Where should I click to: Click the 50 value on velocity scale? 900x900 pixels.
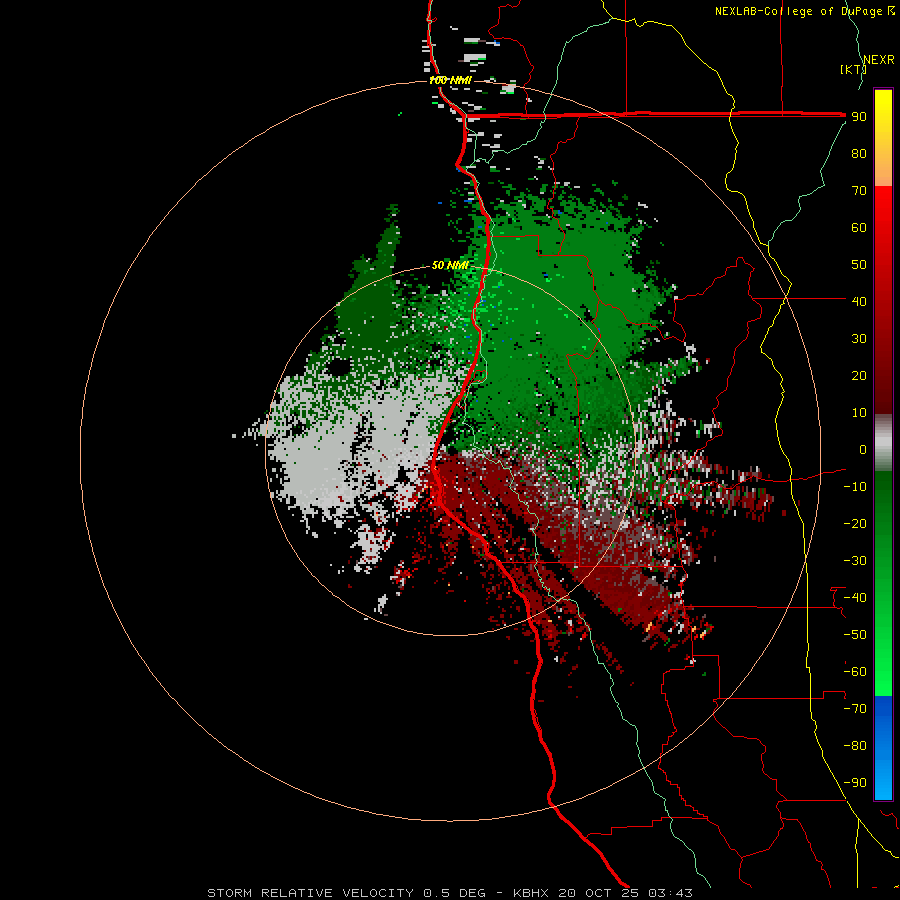(x=859, y=265)
